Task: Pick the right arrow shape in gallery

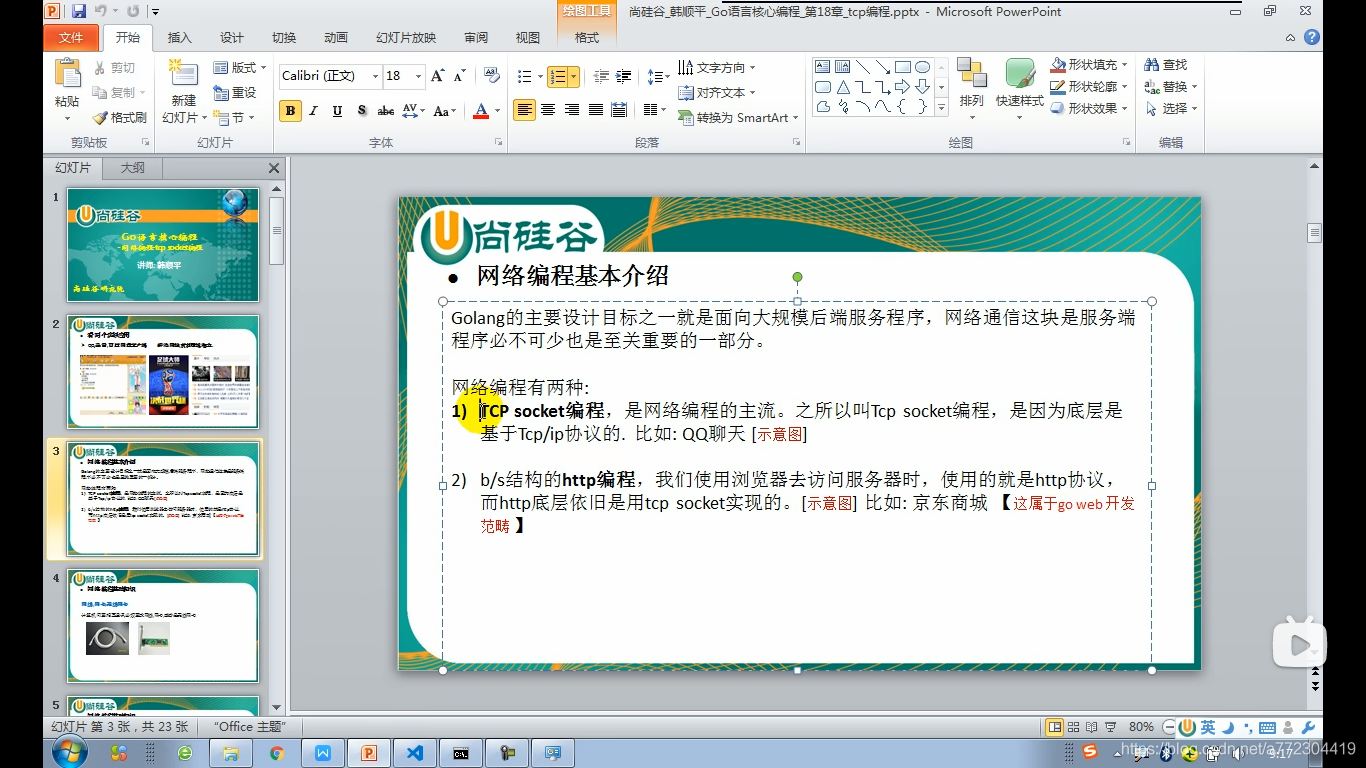Action: pyautogui.click(x=902, y=87)
